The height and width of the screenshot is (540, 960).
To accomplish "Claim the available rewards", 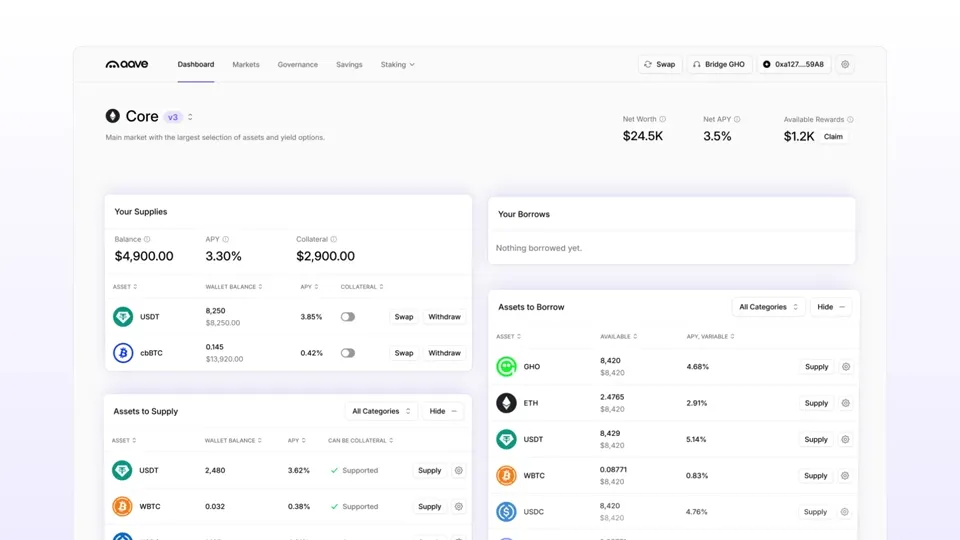I will pos(833,137).
